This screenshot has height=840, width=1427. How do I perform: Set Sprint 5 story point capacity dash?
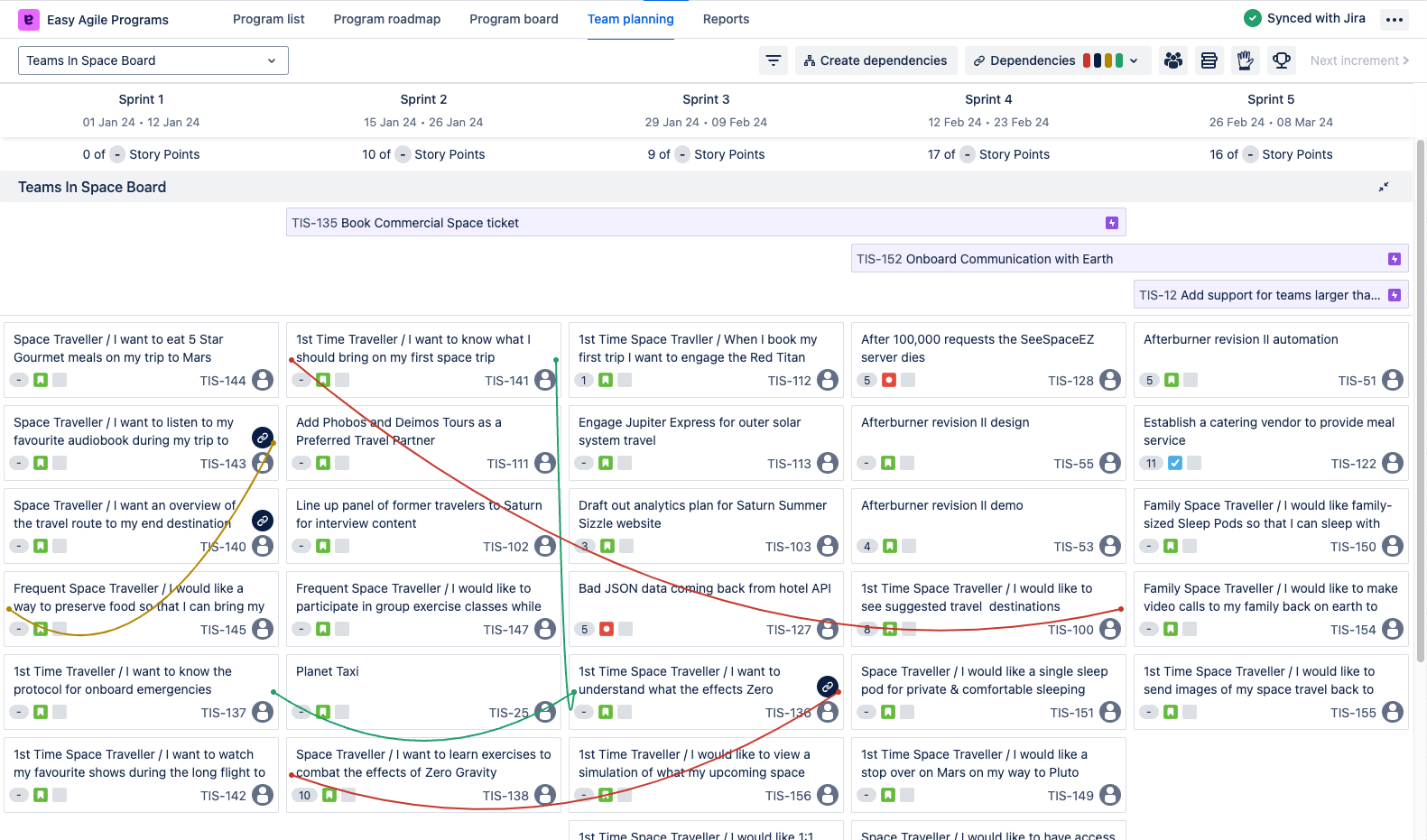click(x=1250, y=154)
